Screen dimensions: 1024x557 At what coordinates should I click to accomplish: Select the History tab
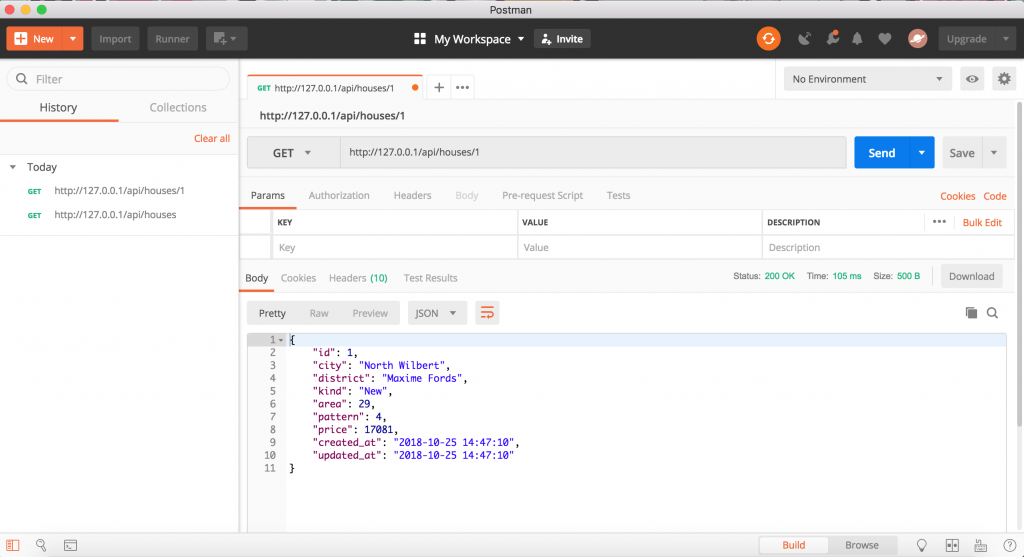pyautogui.click(x=58, y=107)
